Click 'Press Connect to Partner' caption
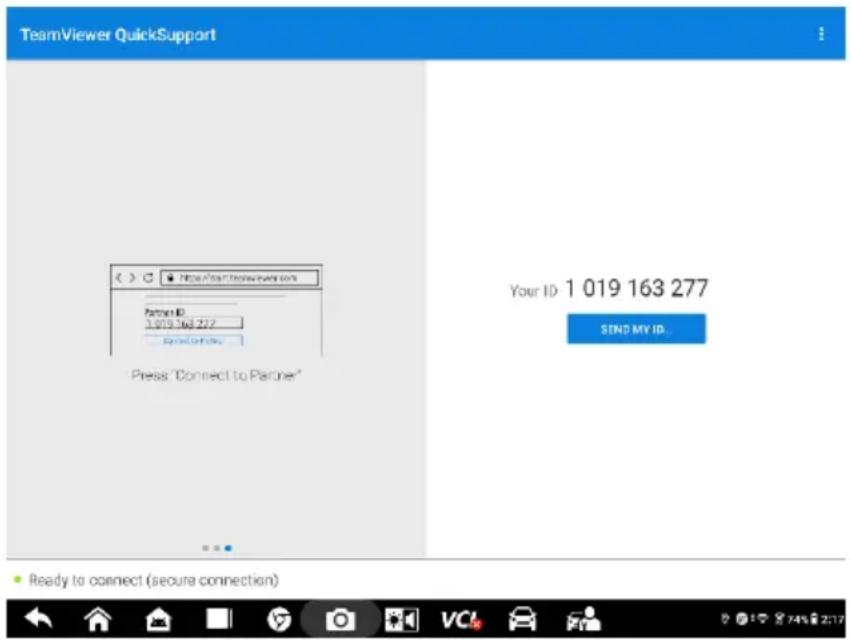Image resolution: width=851 pixels, height=640 pixels. click(x=216, y=375)
